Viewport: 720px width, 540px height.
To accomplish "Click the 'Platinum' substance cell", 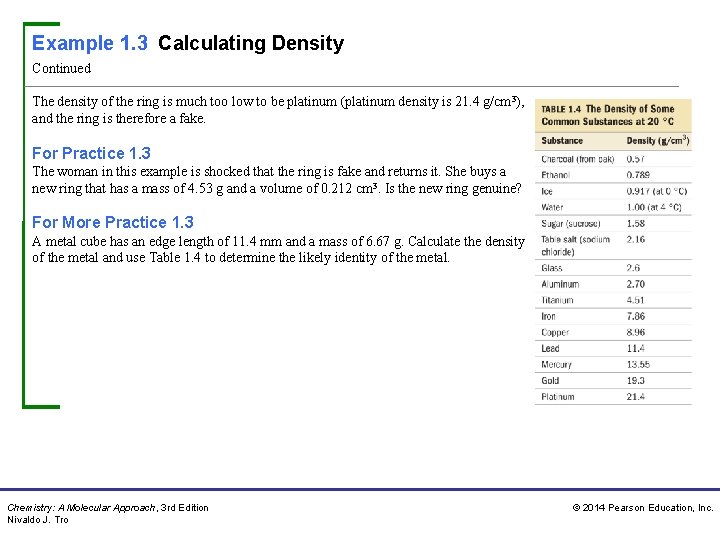I will [558, 397].
